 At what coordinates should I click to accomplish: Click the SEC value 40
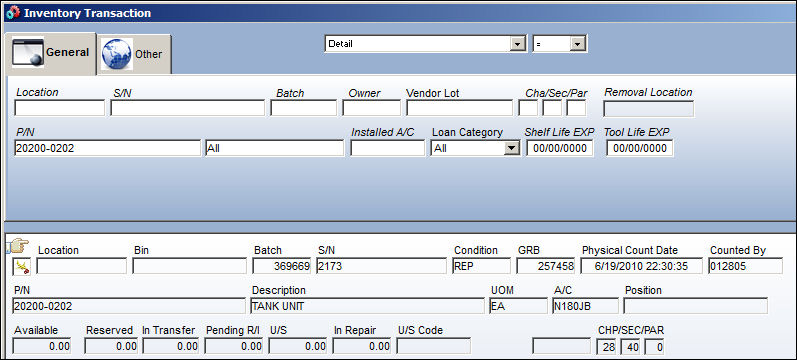point(630,347)
